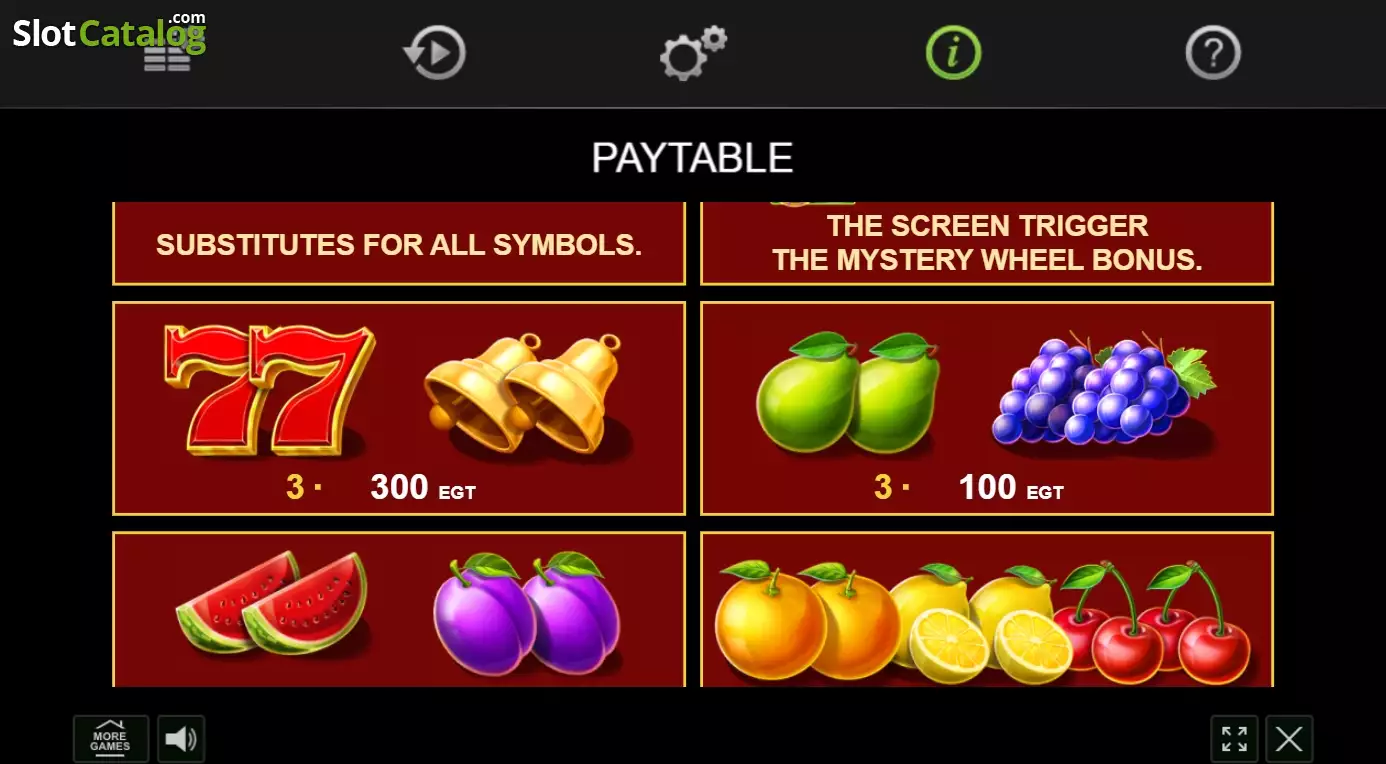
Task: Click the golden bells symbol
Action: point(524,393)
